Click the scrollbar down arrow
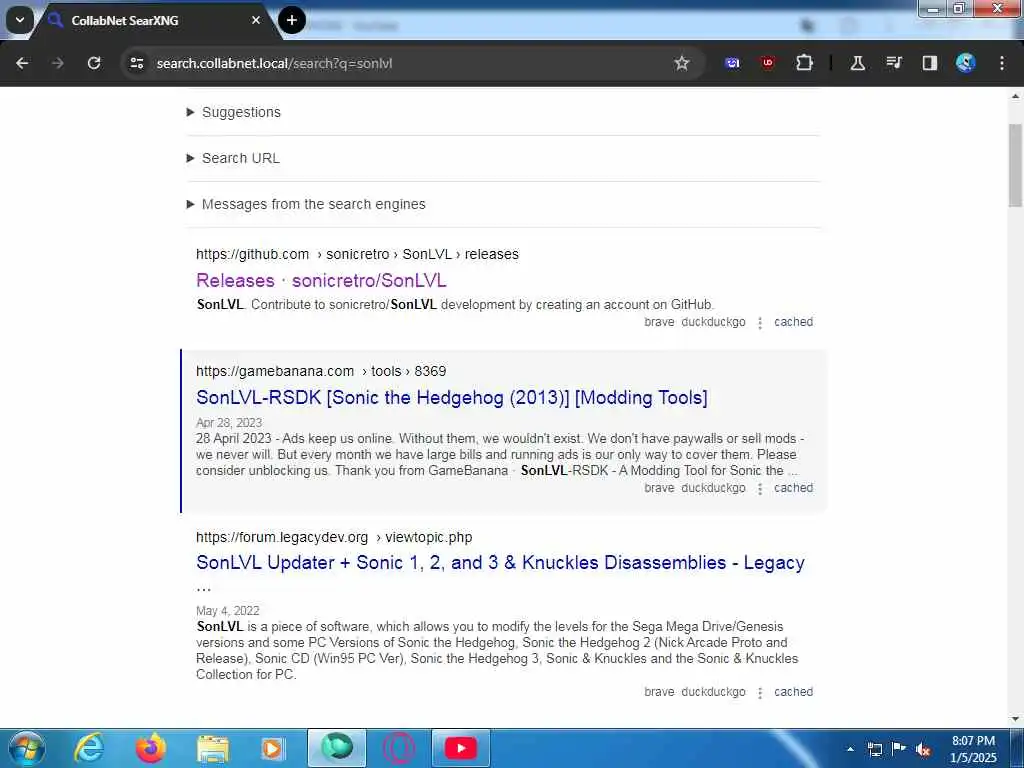 [x=1016, y=719]
